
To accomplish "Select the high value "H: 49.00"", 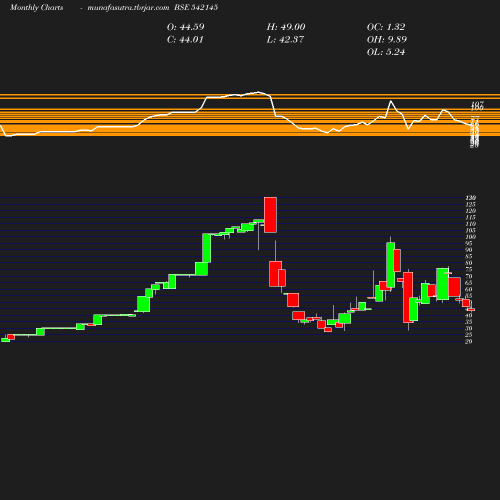I will 286,27.
